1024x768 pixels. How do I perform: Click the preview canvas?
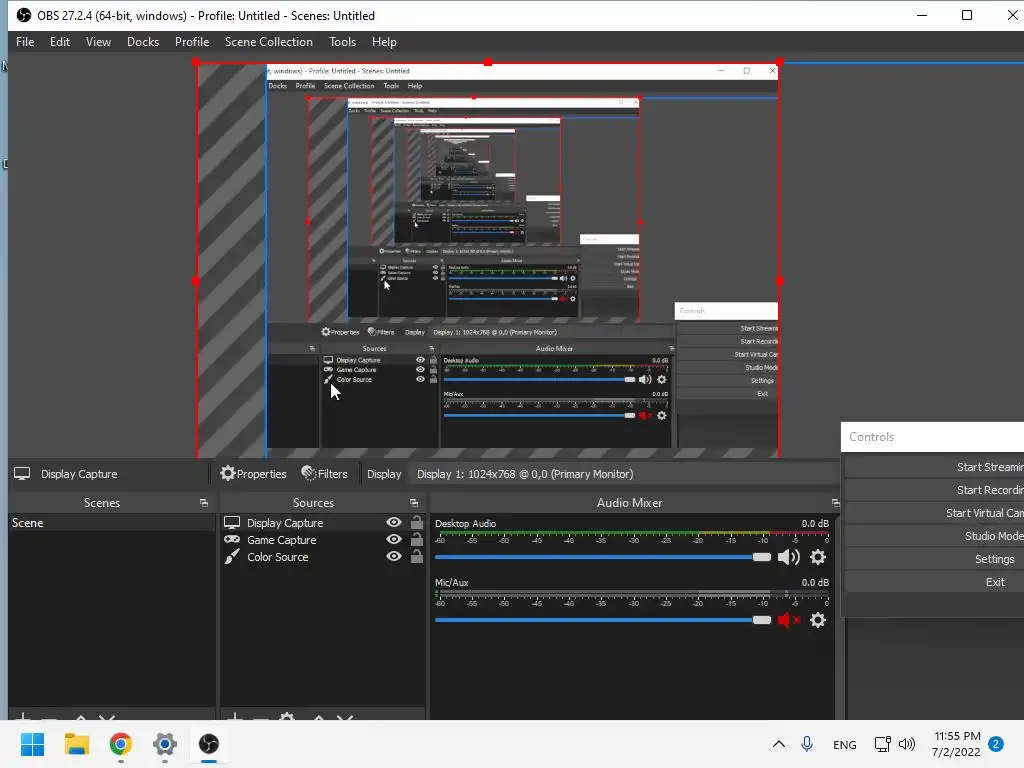[488, 260]
